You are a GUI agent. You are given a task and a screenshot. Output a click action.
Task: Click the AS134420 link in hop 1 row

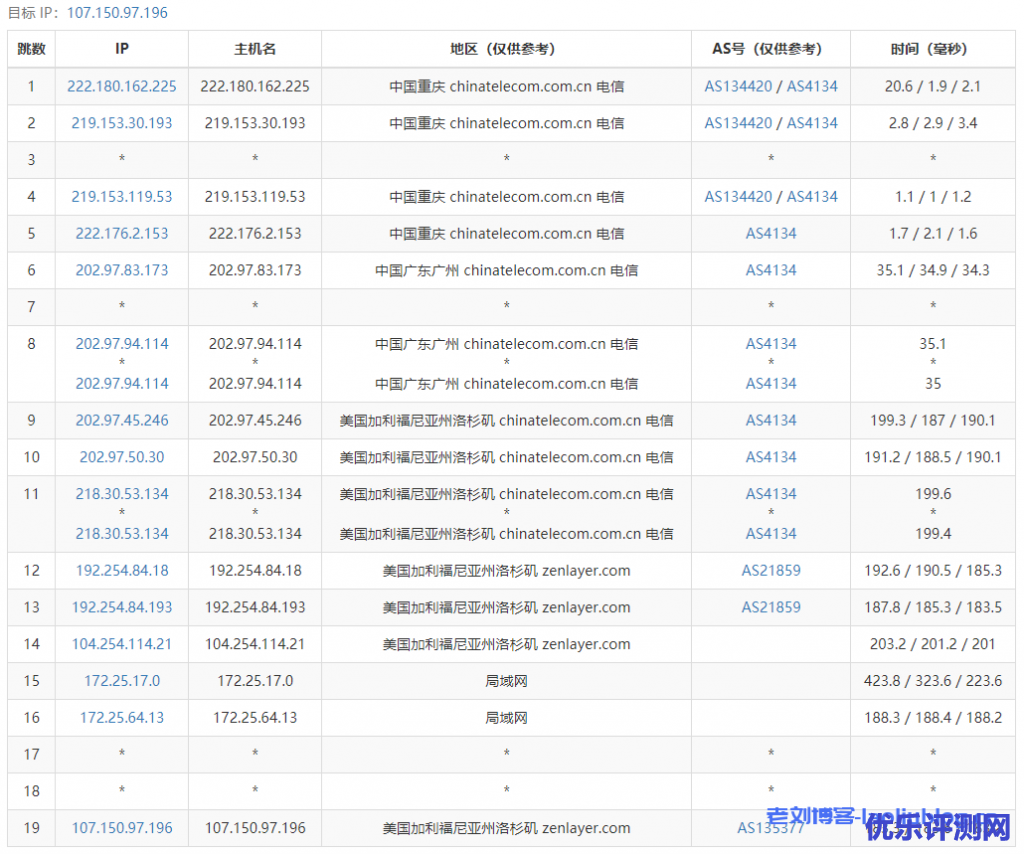[738, 86]
